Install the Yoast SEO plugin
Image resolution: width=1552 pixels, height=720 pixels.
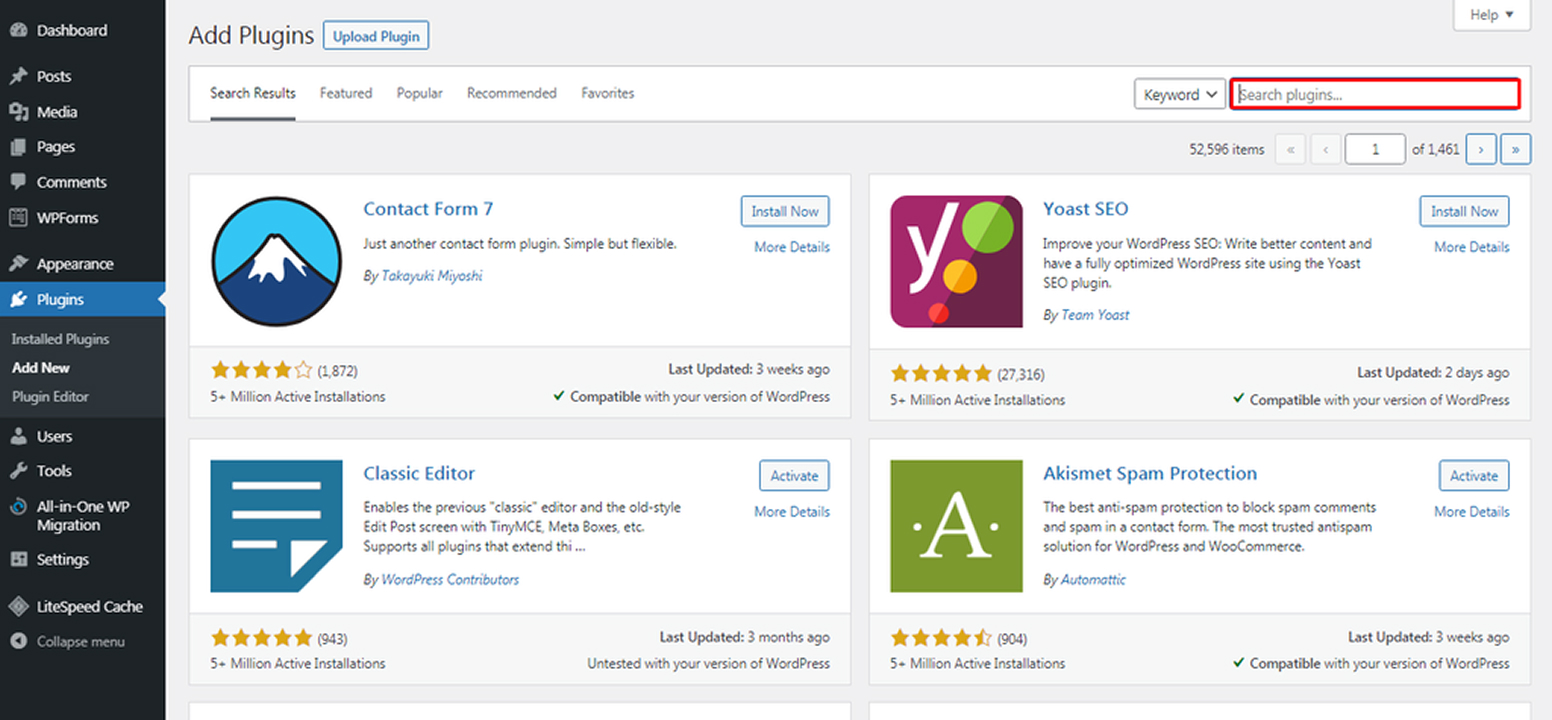[1464, 211]
